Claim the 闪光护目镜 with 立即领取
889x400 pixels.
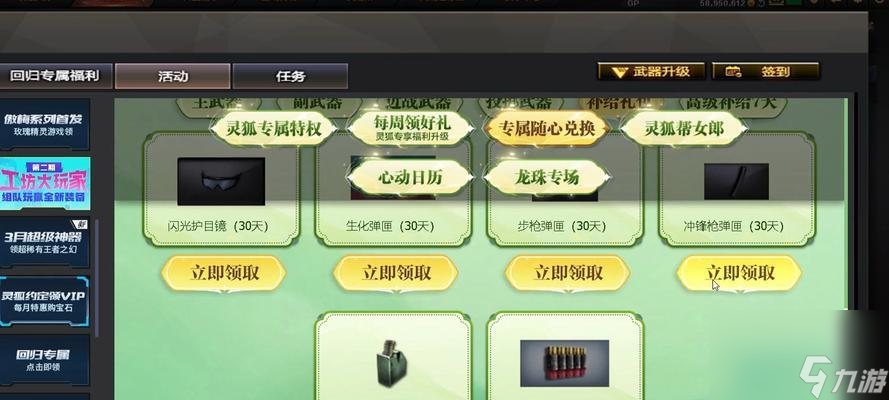(x=223, y=273)
